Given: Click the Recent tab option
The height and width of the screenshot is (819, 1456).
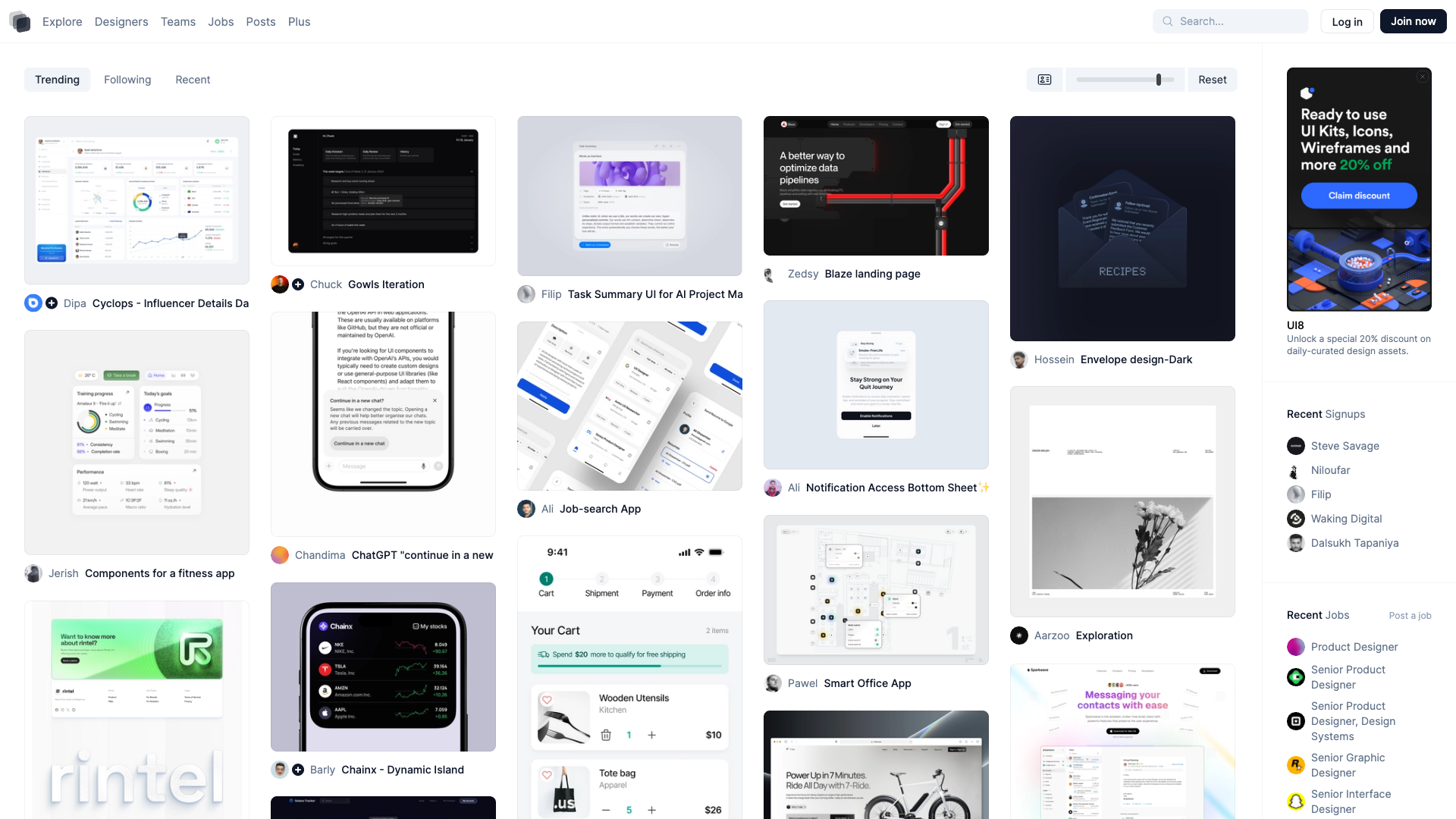Looking at the screenshot, I should tap(192, 80).
